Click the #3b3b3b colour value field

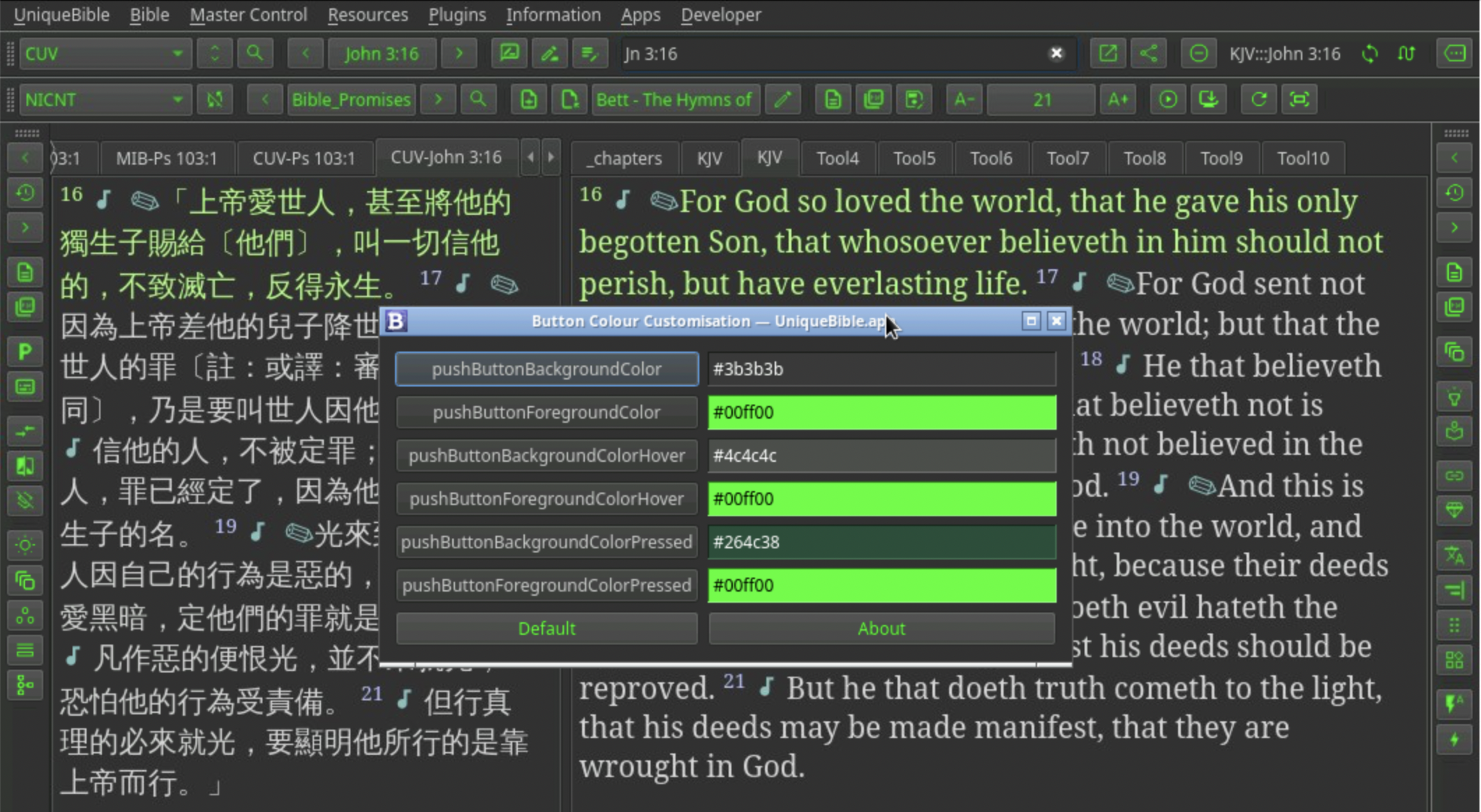(x=881, y=369)
